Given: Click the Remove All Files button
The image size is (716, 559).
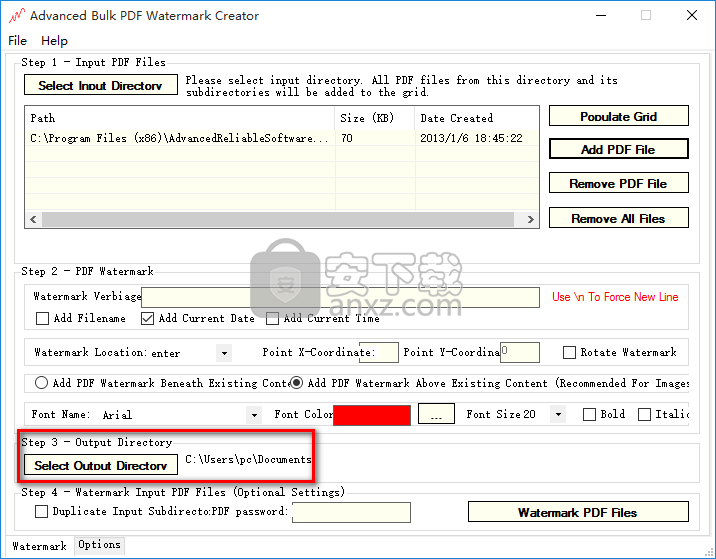Looking at the screenshot, I should tap(619, 218).
